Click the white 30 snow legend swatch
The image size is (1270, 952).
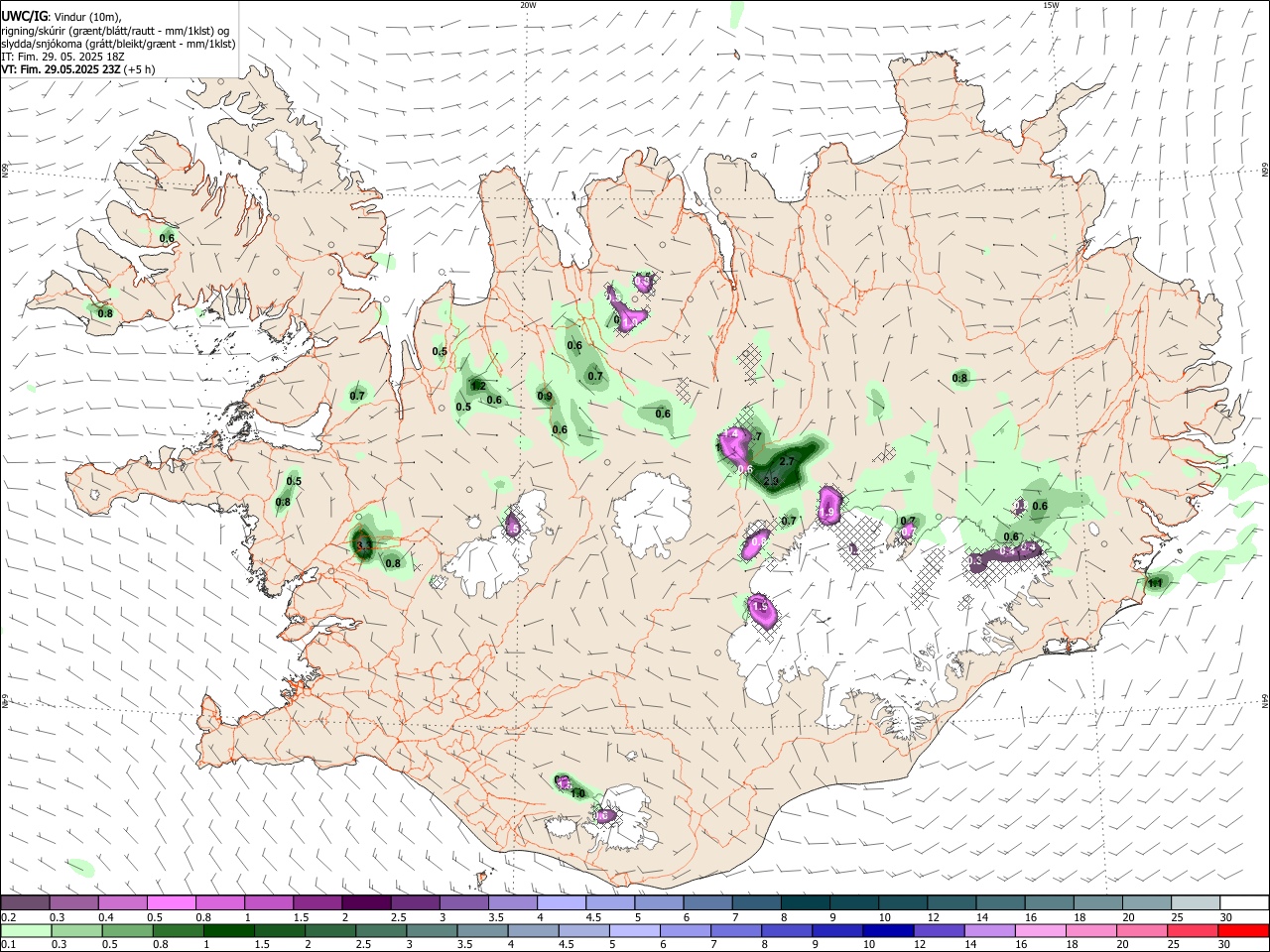[x=1244, y=902]
